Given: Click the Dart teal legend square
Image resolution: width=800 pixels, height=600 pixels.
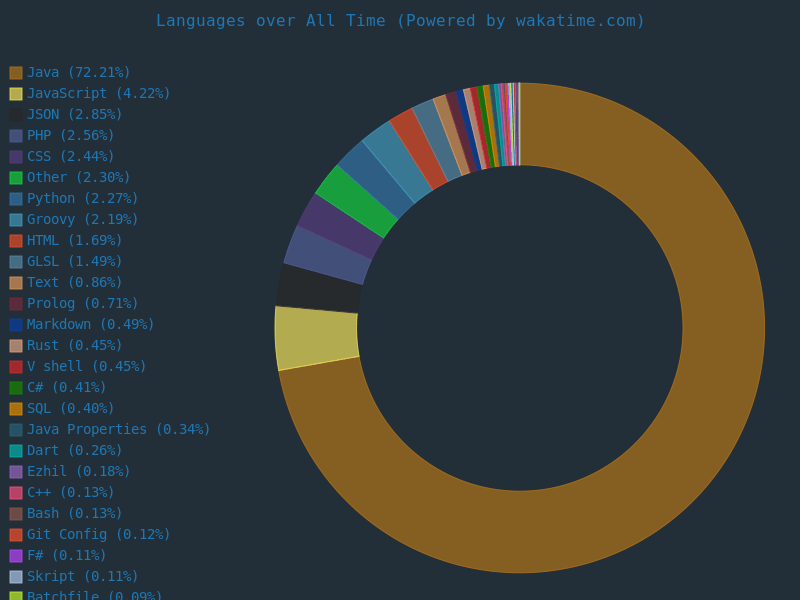Looking at the screenshot, I should pos(14,450).
